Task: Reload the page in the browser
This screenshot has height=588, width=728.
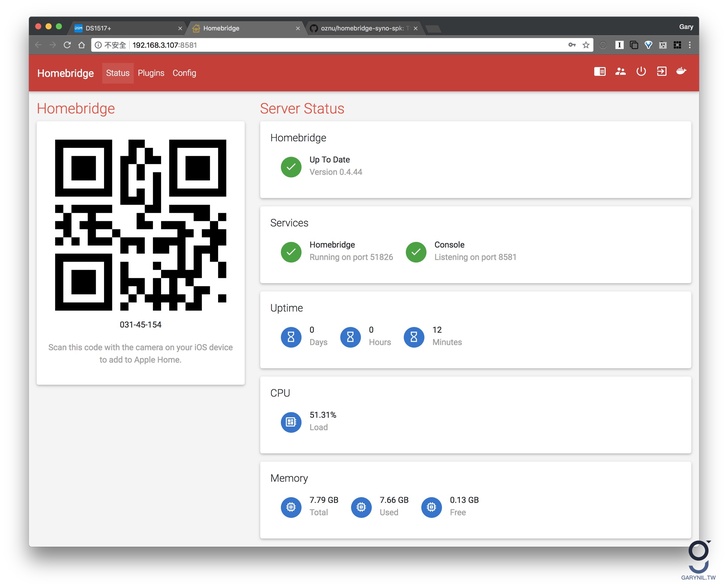Action: pyautogui.click(x=67, y=45)
